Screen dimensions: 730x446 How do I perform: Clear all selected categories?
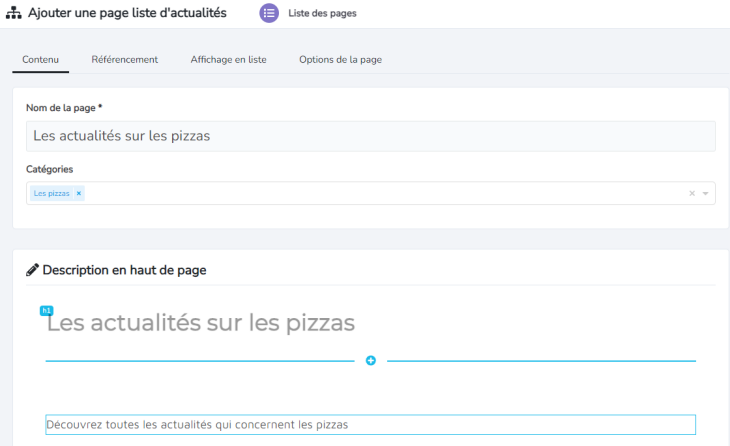691,193
